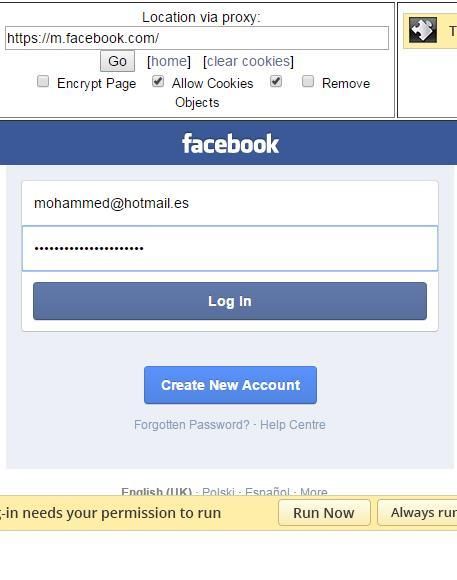This screenshot has width=457, height=580.
Task: Toggle the Remove Objects checkbox
Action: coord(308,81)
